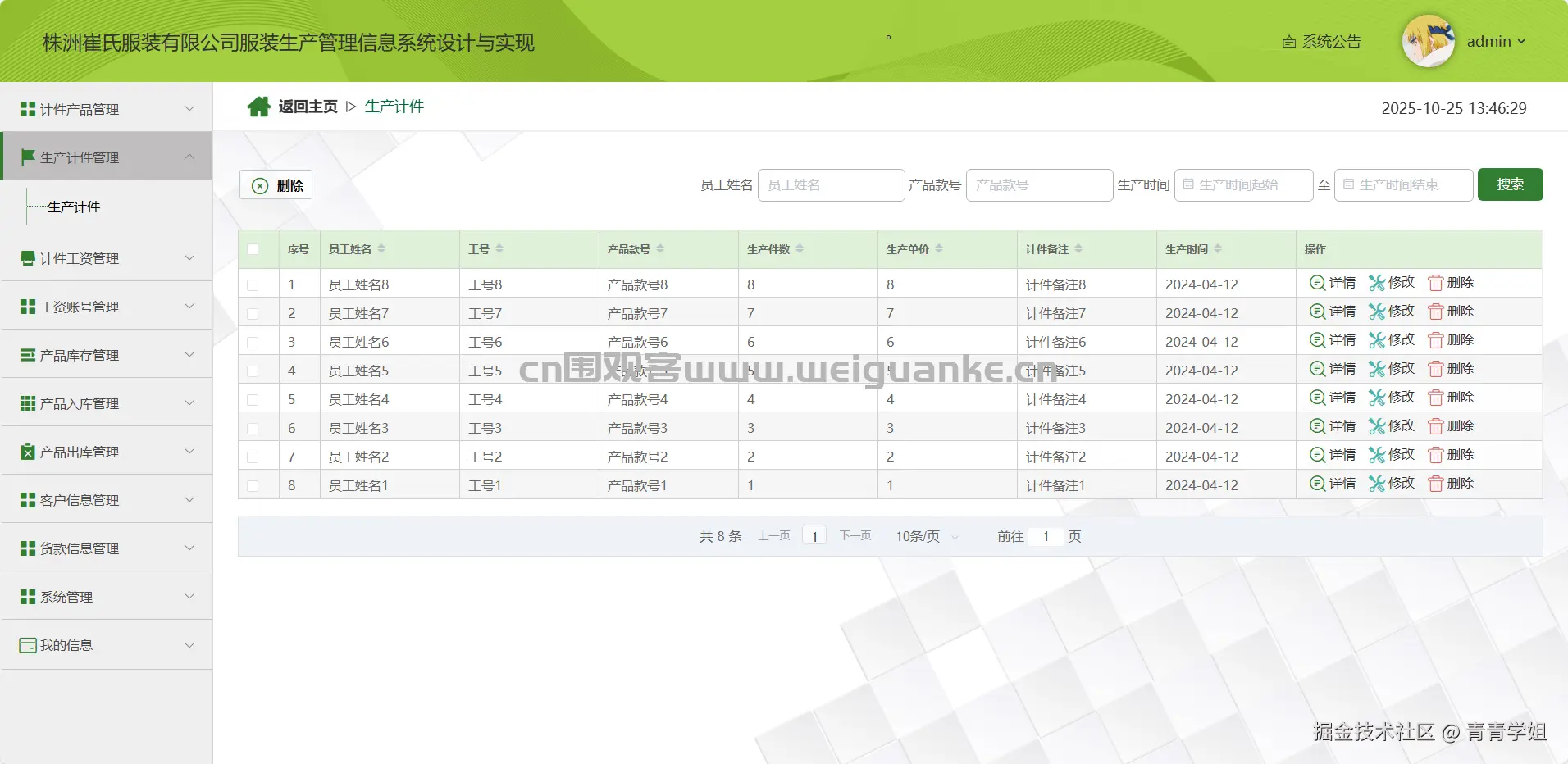Open the 10条/页 page size dropdown

click(x=927, y=536)
